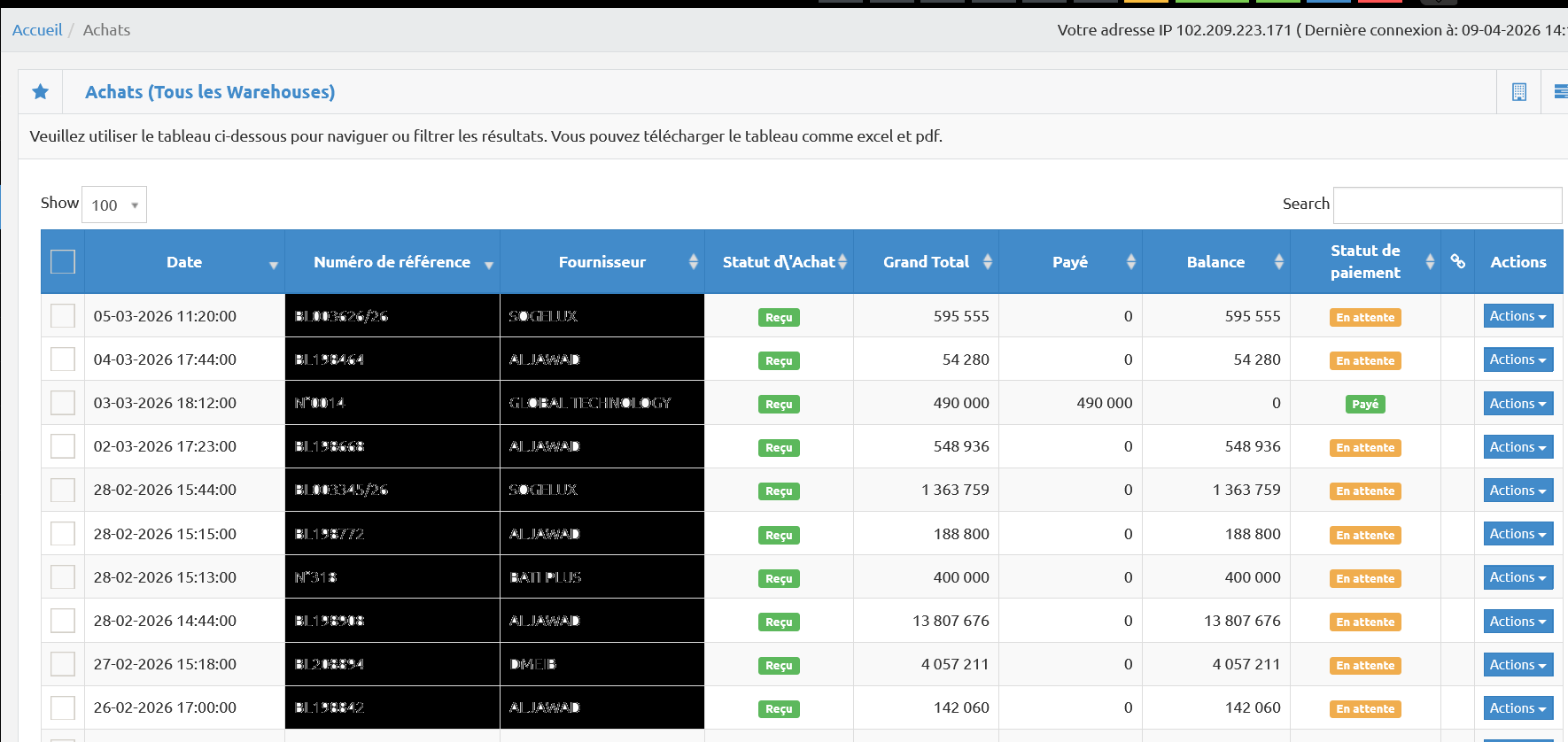Open the warehouse building icon menu
The width and height of the screenshot is (1568, 742).
click(1518, 92)
